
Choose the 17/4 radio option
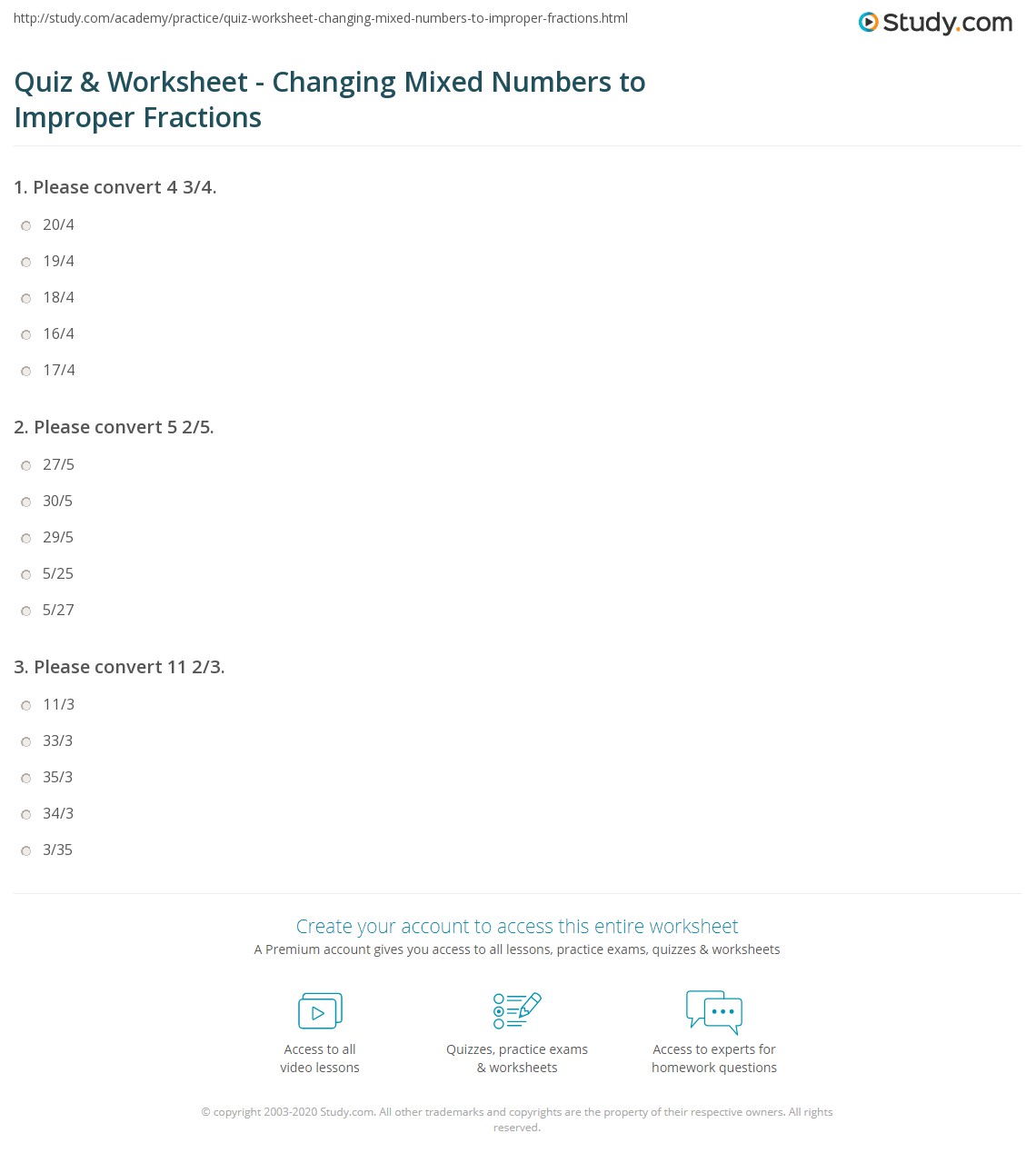pos(26,372)
